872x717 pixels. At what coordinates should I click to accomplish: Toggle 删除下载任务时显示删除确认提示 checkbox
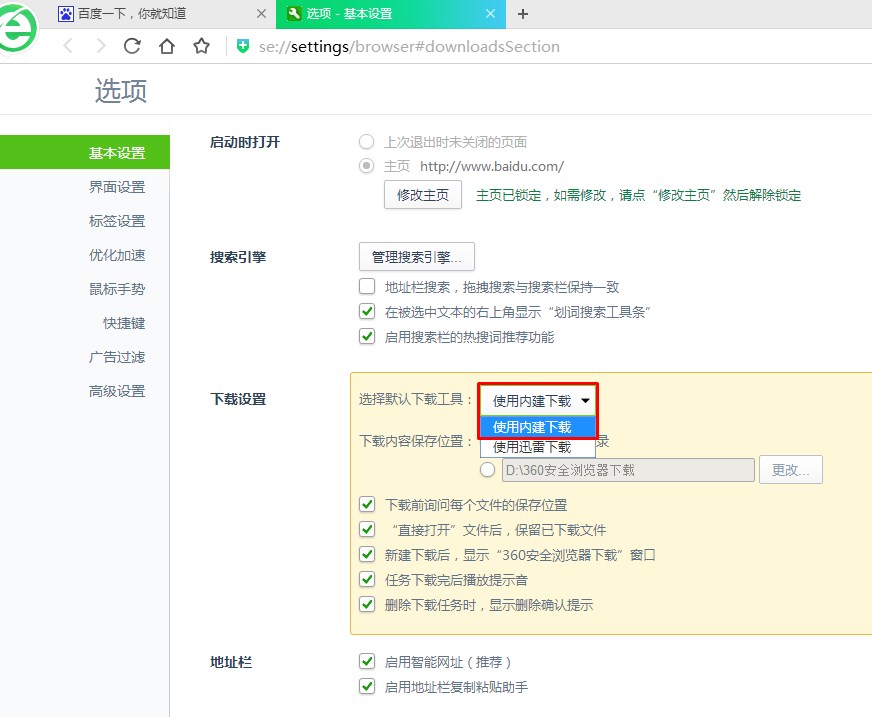(367, 605)
